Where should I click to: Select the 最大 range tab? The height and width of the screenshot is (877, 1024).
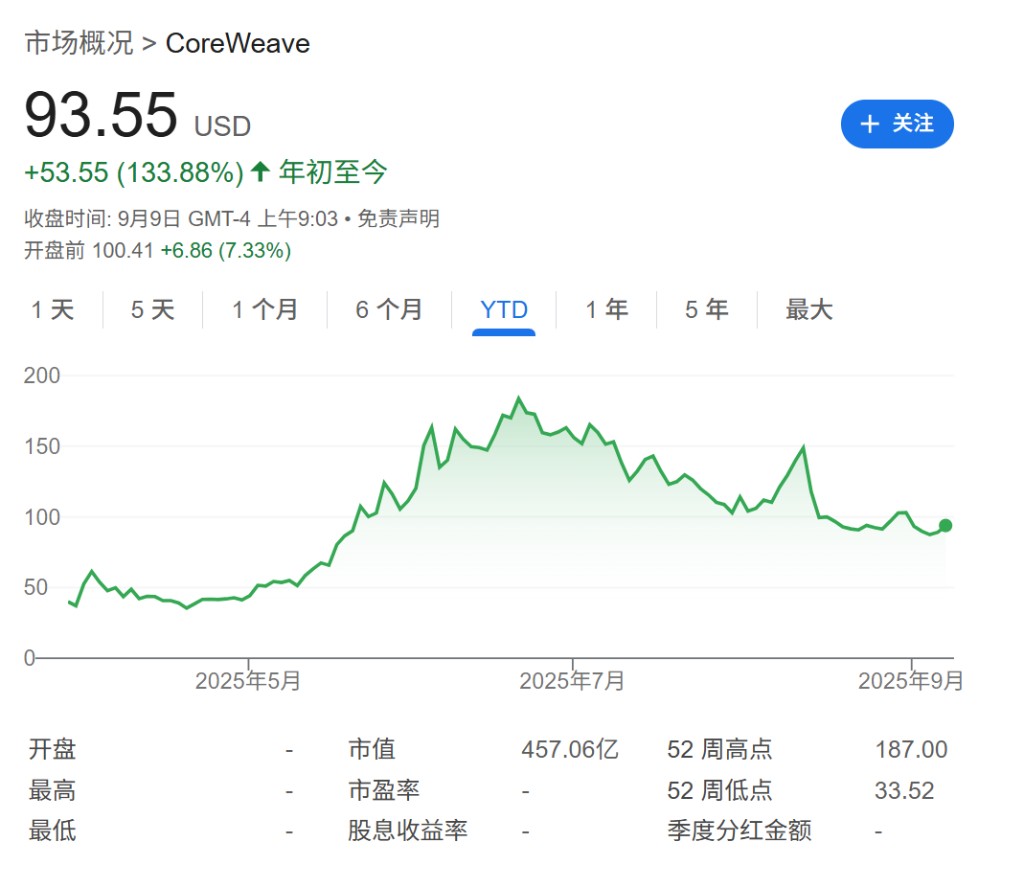tap(808, 310)
